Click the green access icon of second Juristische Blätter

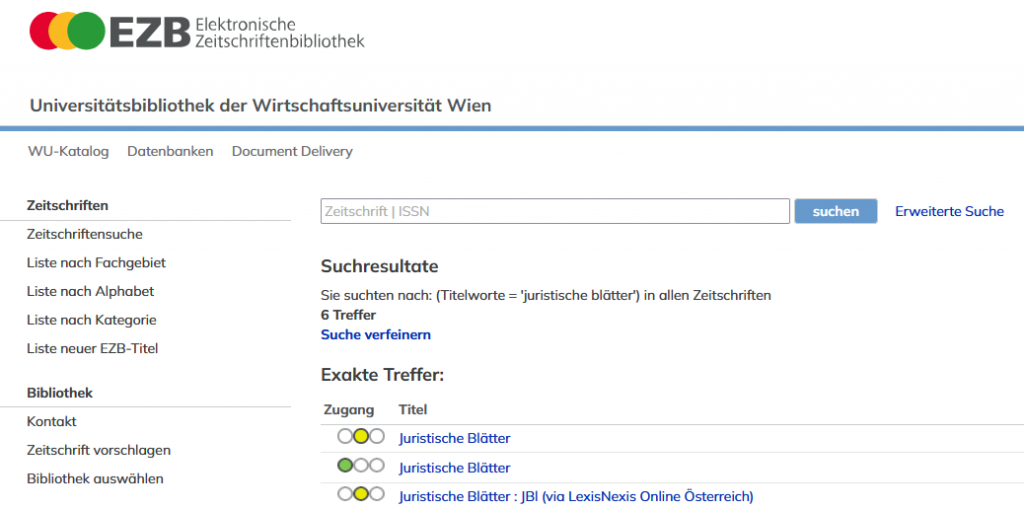pyautogui.click(x=360, y=466)
